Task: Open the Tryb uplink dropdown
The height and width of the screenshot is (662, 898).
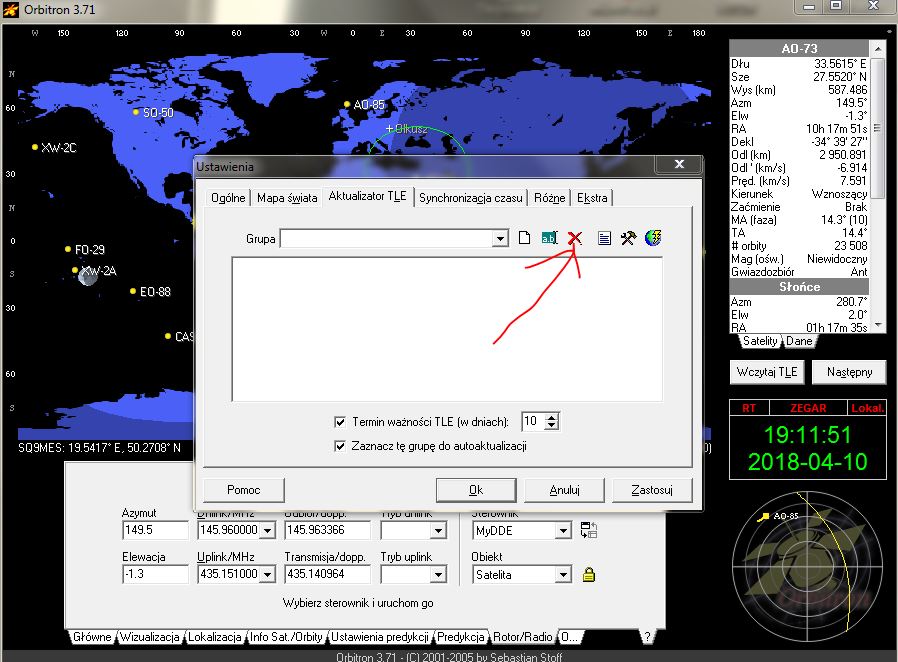Action: pyautogui.click(x=438, y=574)
